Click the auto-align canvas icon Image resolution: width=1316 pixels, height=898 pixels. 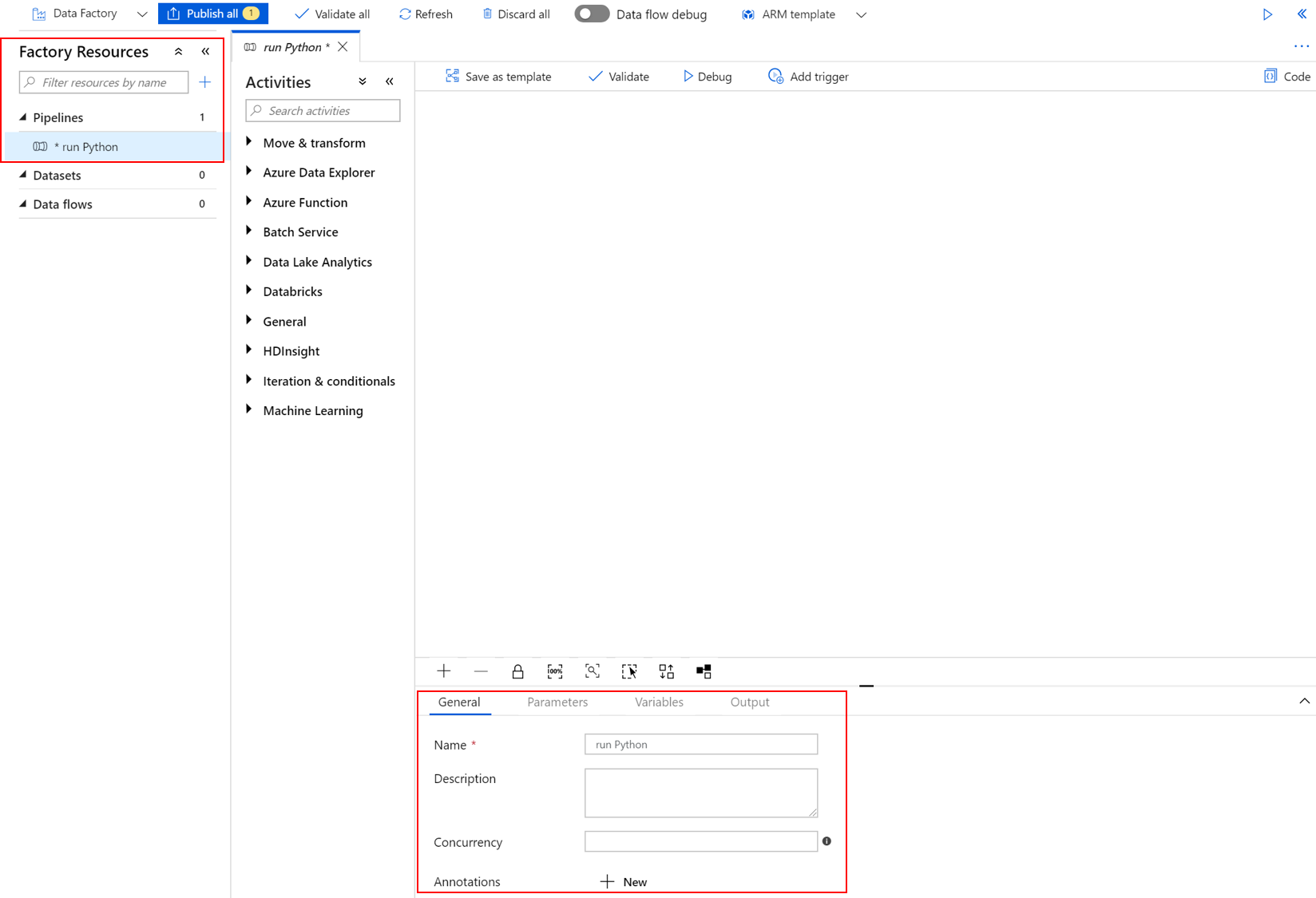tap(667, 671)
